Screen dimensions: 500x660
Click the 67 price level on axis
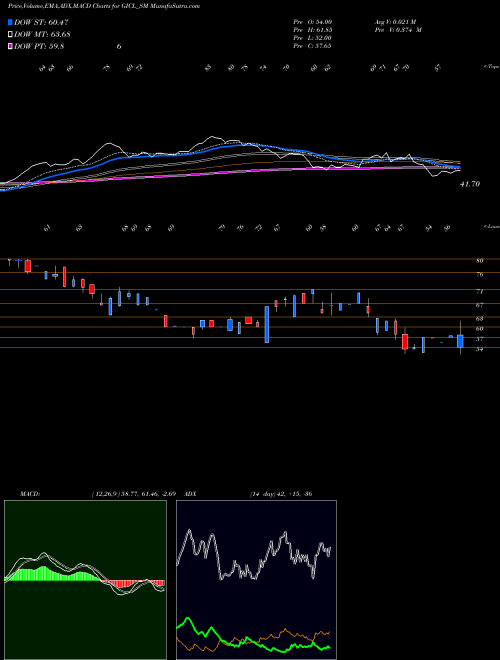[479, 305]
